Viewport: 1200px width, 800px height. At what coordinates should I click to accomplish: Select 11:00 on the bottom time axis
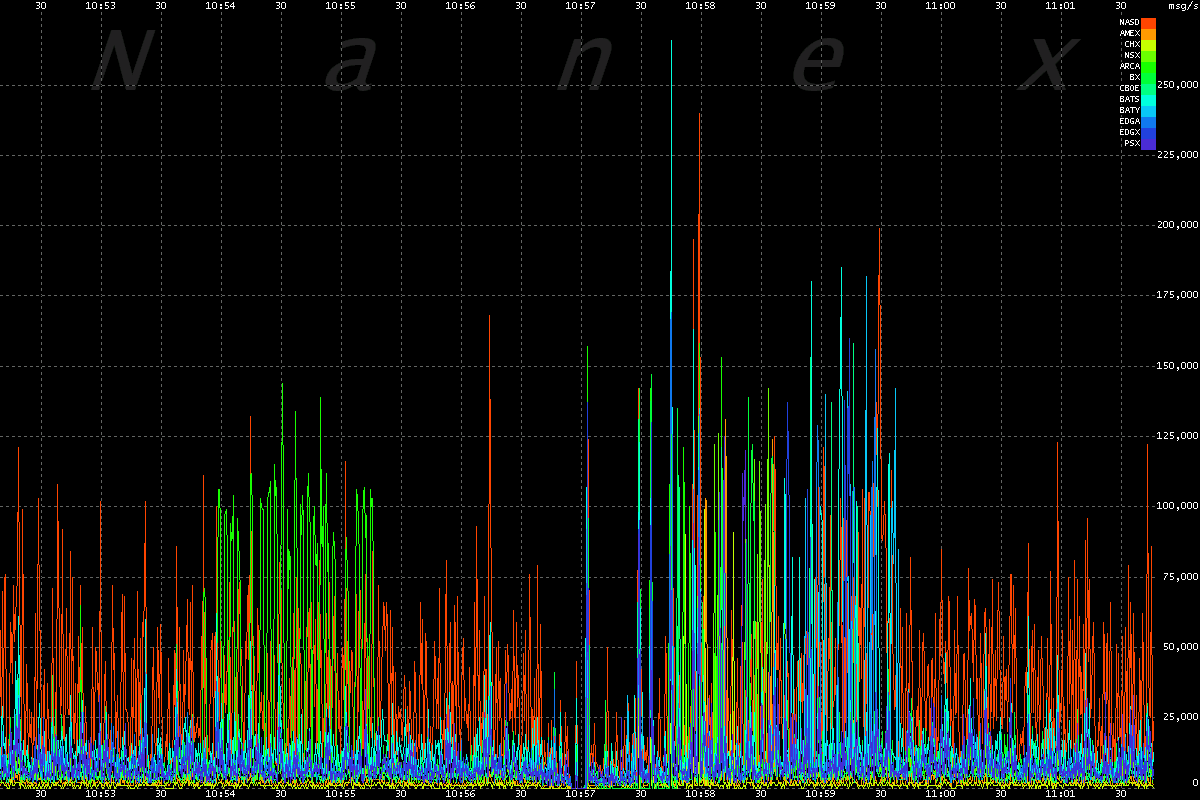click(940, 794)
